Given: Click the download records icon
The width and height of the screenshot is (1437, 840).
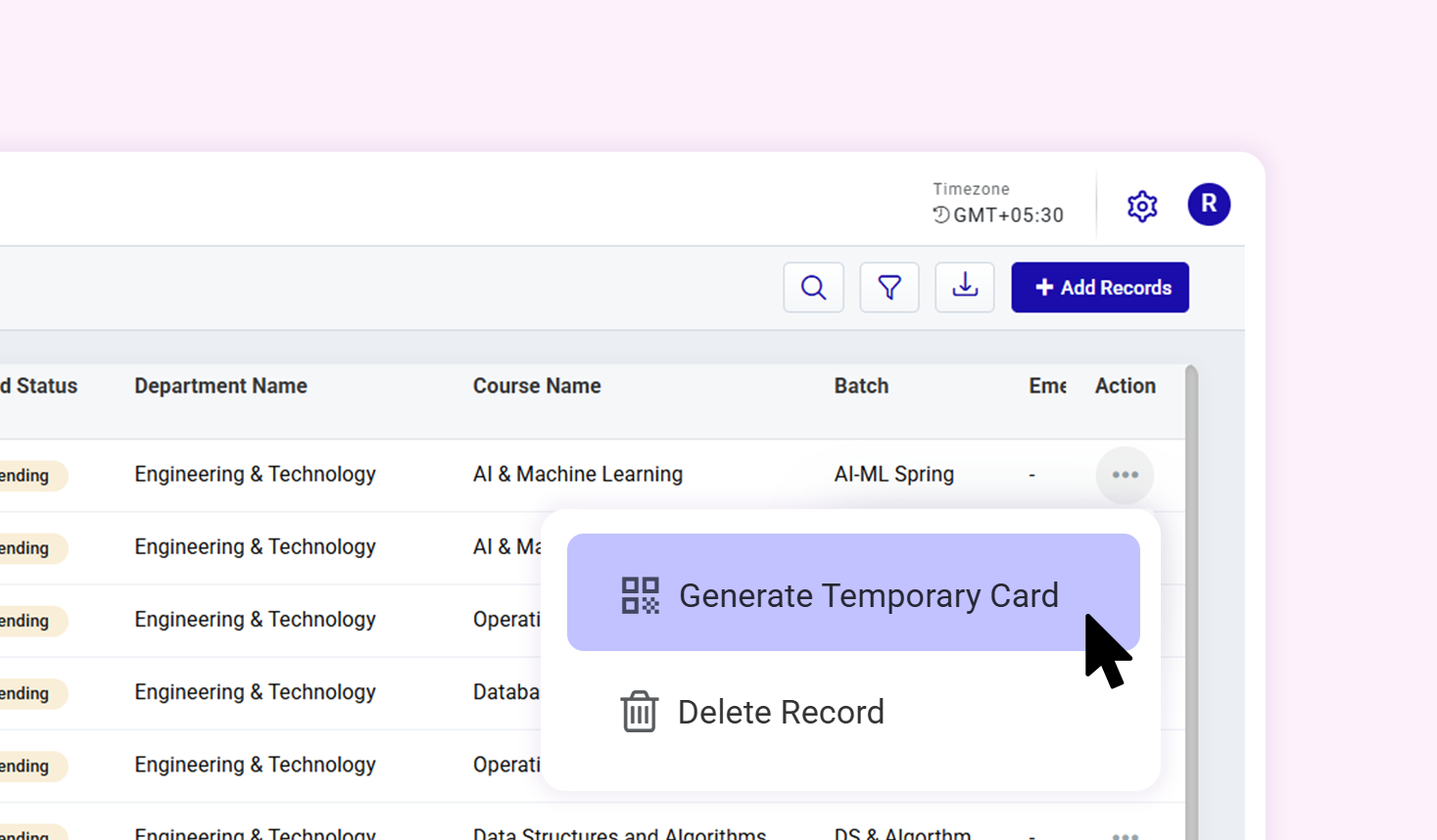Looking at the screenshot, I should pos(965,288).
